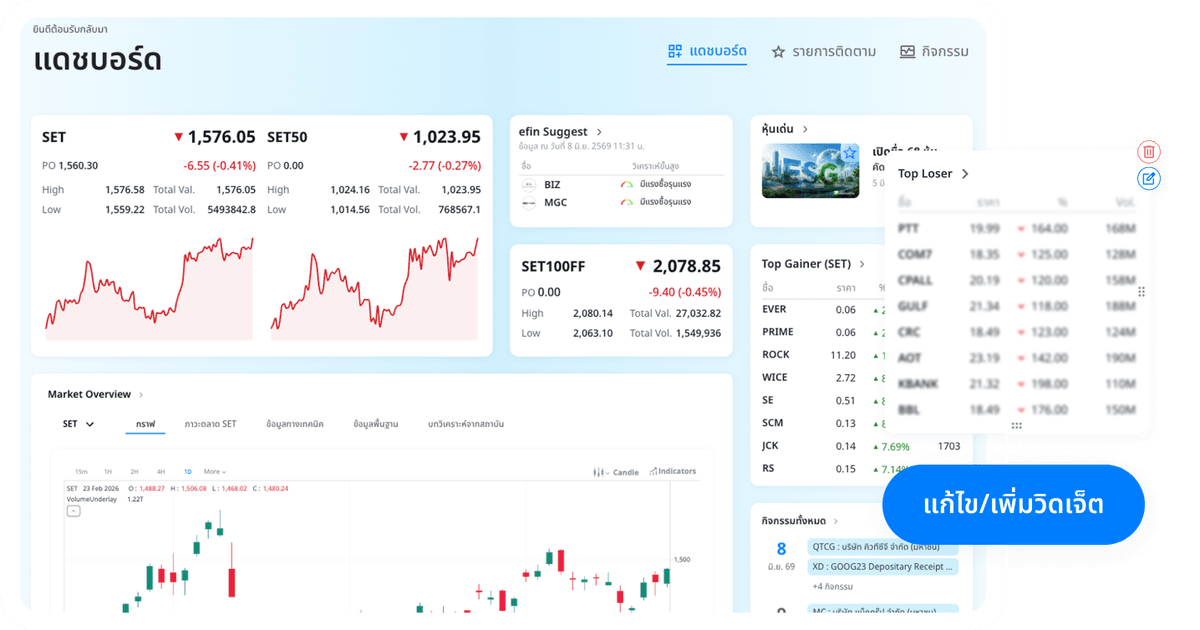1200x630 pixels.
Task: Click the star icon on ESG thumbnail
Action: 849,153
